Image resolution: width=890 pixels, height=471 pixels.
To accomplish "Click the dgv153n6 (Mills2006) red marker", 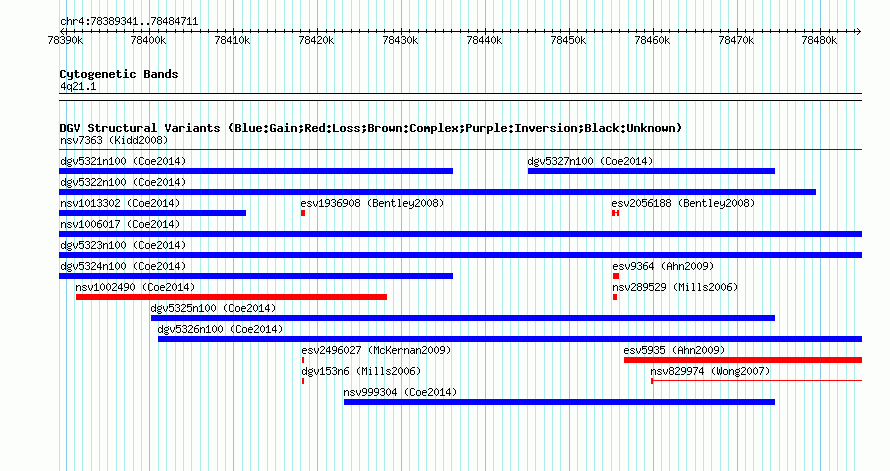I will coord(303,381).
